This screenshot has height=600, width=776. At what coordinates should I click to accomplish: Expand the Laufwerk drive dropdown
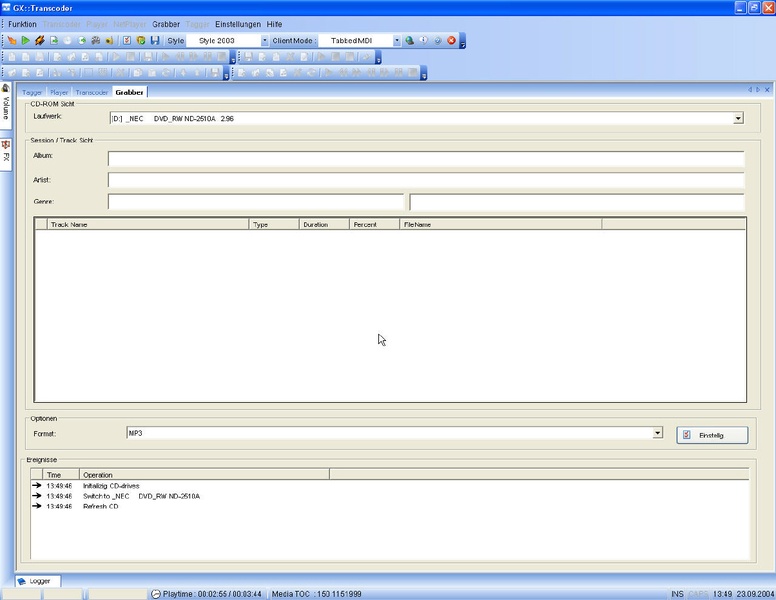pyautogui.click(x=738, y=118)
